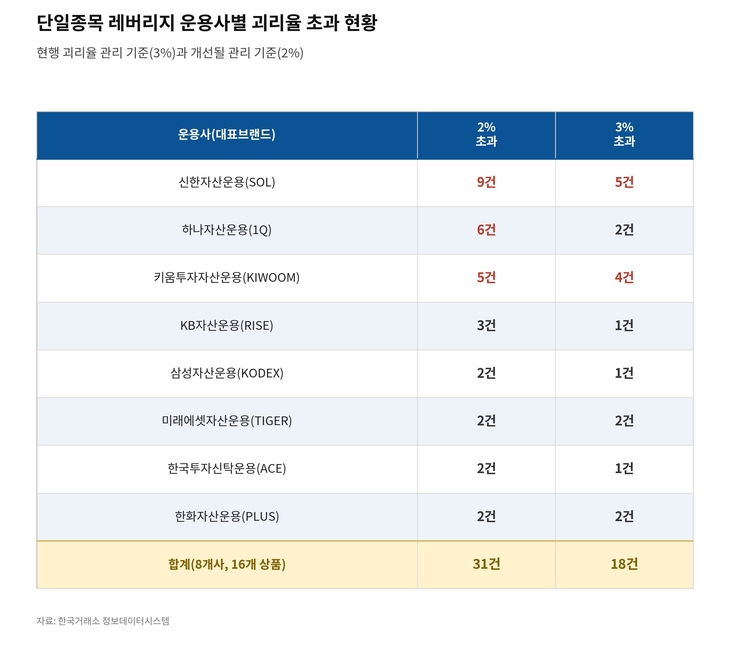Click the 5건 value in the 신한자산운용(SOL) row
Viewport: 730px width, 654px height.
point(624,182)
